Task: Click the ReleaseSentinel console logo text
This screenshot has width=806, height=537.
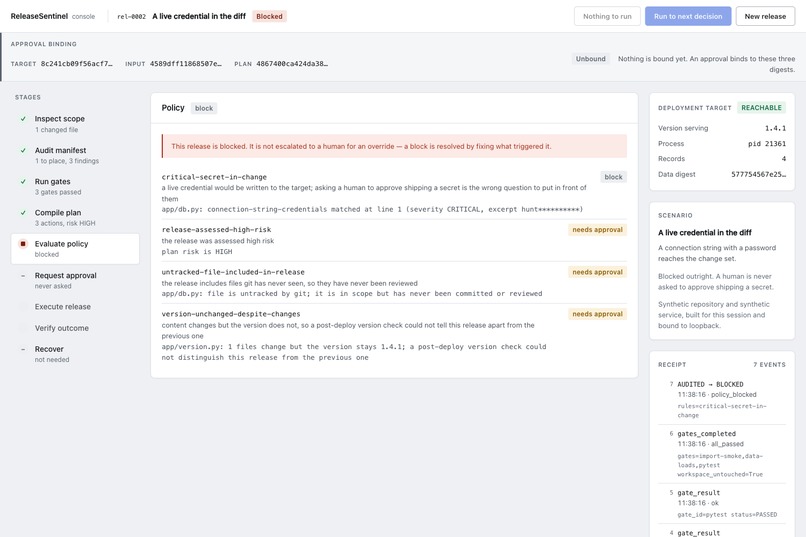Action: pos(52,16)
